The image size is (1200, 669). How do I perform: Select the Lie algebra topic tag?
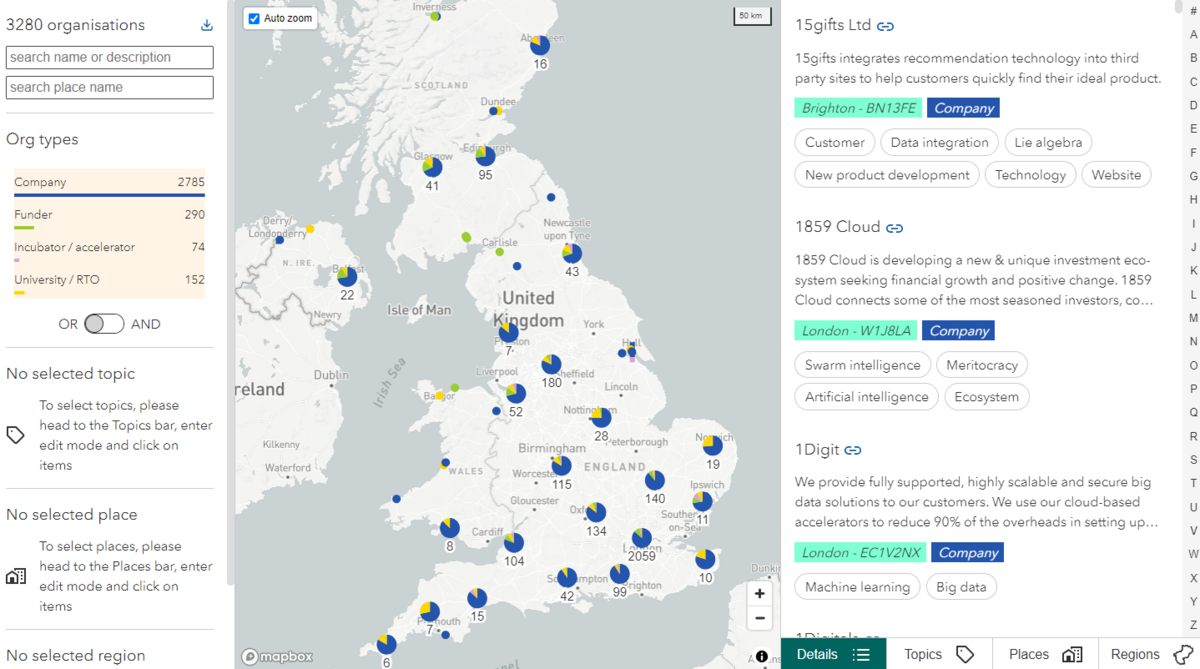[1048, 143]
